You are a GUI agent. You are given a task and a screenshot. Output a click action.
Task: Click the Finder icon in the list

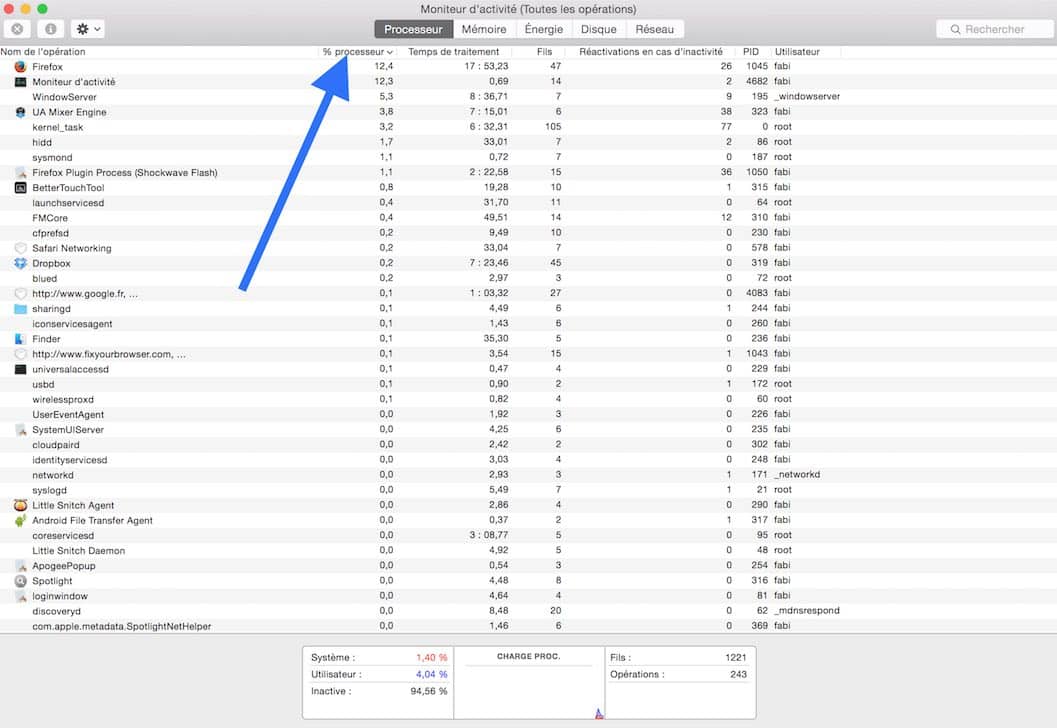click(x=20, y=339)
